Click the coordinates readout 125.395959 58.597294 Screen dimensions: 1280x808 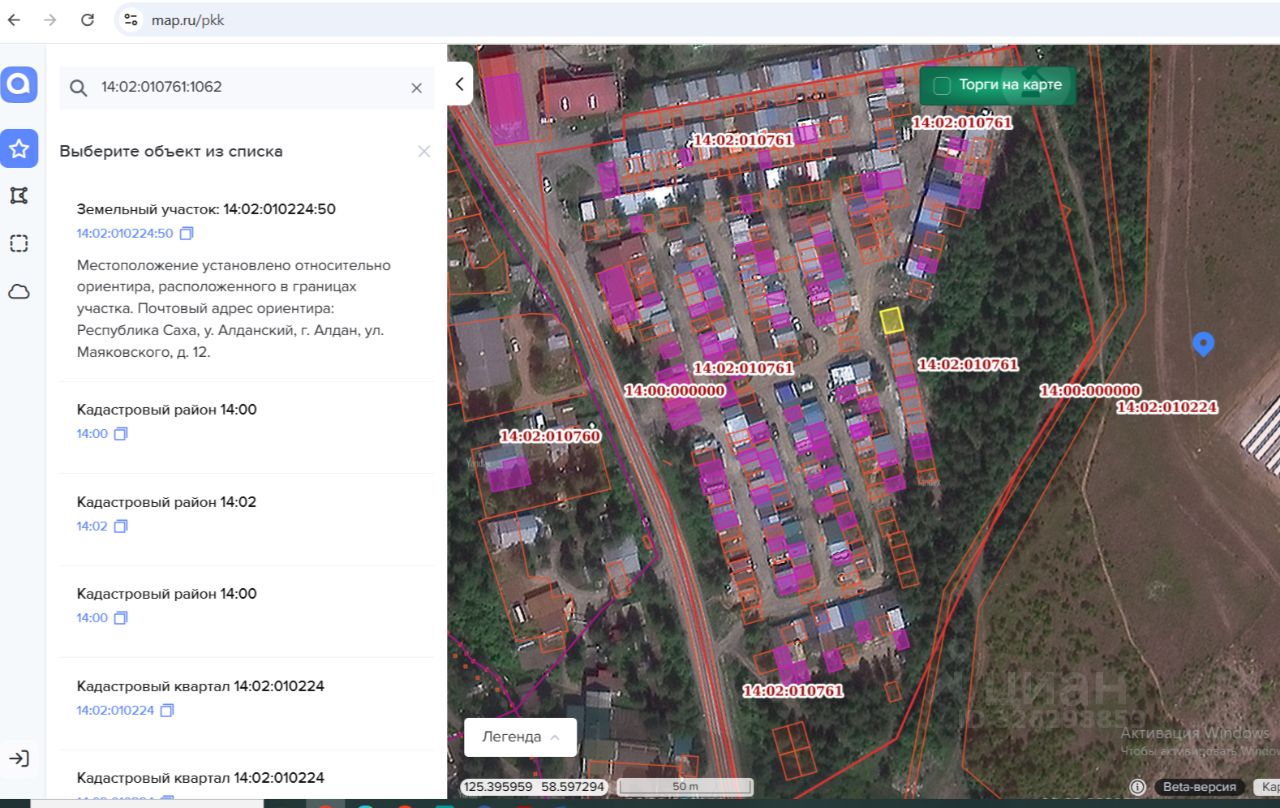point(534,787)
